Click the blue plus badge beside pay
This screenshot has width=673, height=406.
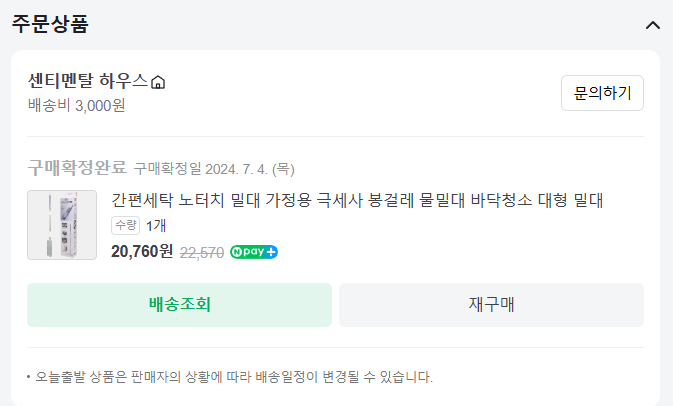tap(271, 252)
